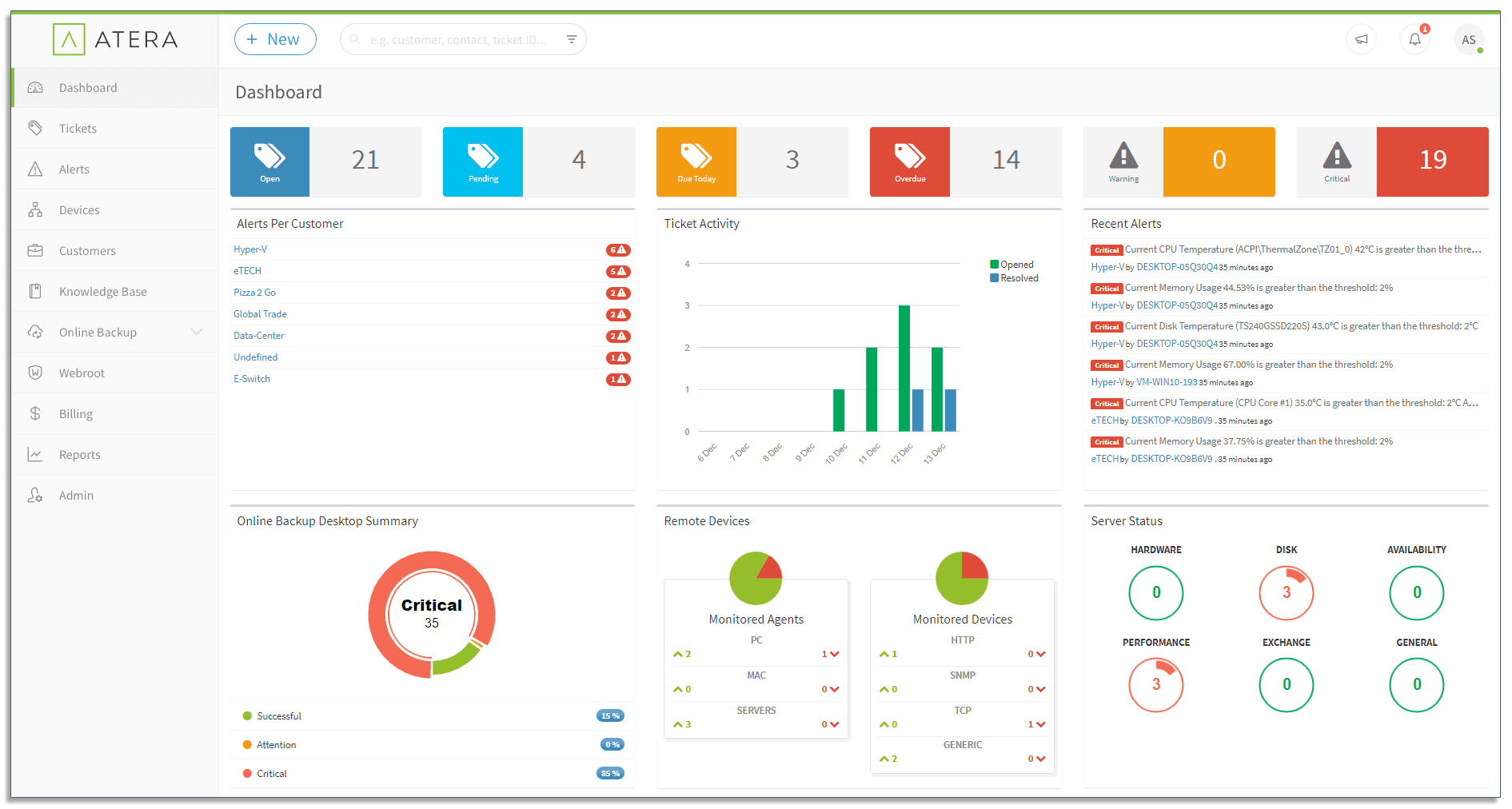Open Admin in the sidebar menu
The width and height of the screenshot is (1512, 809).
click(x=115, y=496)
